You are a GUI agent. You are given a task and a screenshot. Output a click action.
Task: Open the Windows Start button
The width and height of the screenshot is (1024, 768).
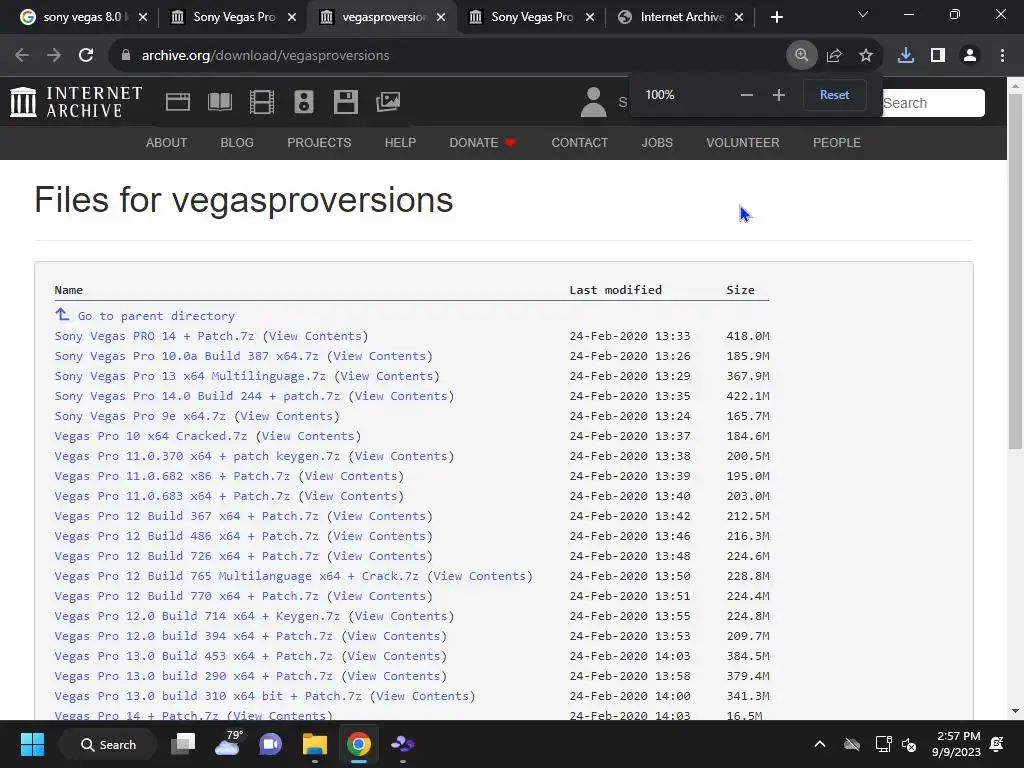pos(32,744)
